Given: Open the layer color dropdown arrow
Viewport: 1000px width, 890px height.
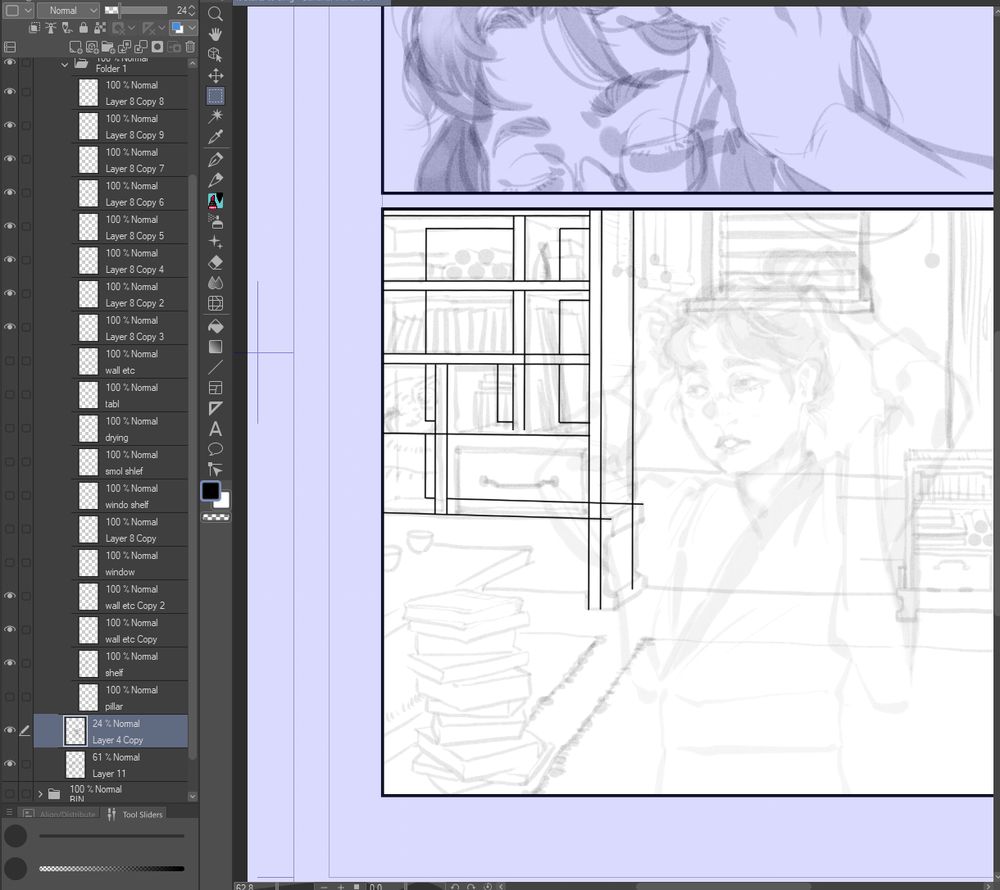Looking at the screenshot, I should pyautogui.click(x=192, y=28).
